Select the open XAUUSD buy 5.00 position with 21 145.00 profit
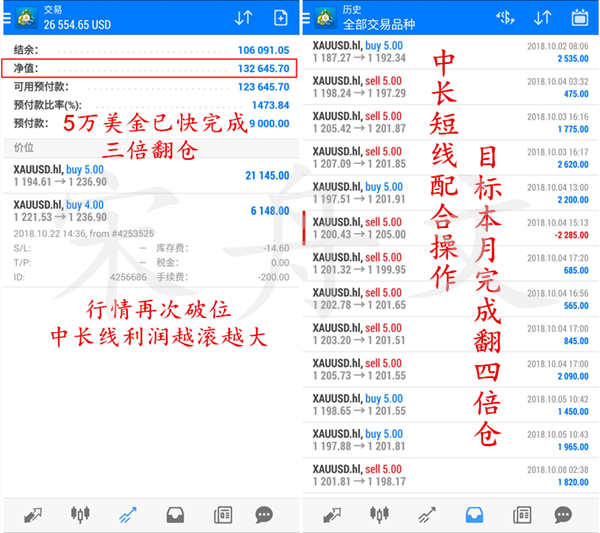This screenshot has height=533, width=600. click(x=150, y=176)
